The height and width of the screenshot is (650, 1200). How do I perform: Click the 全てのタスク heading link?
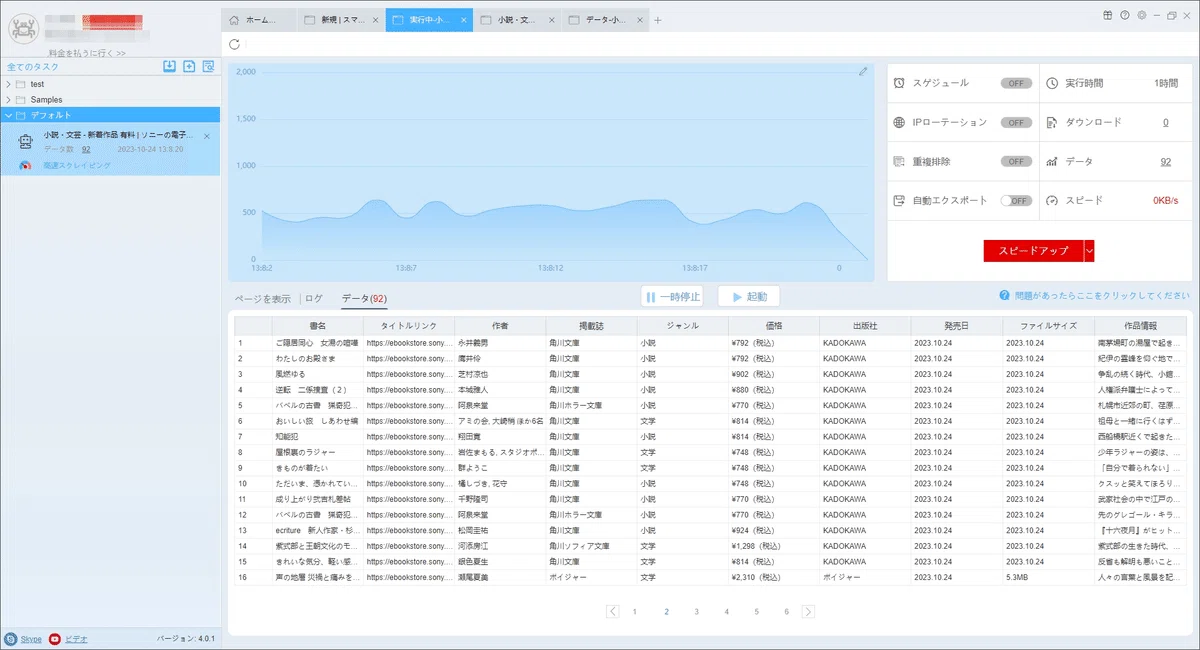click(33, 66)
